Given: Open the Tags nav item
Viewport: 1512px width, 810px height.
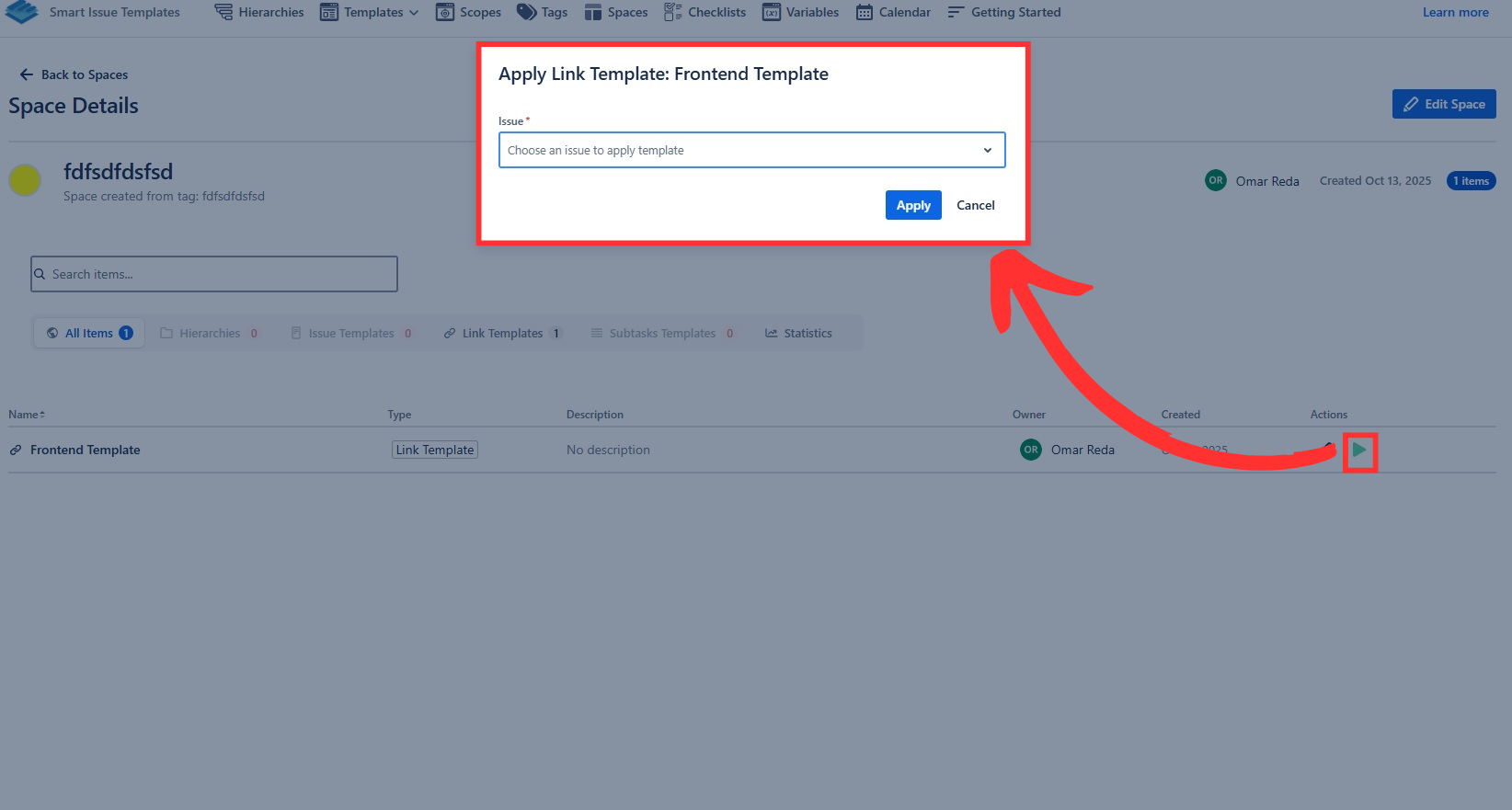Looking at the screenshot, I should pyautogui.click(x=542, y=12).
